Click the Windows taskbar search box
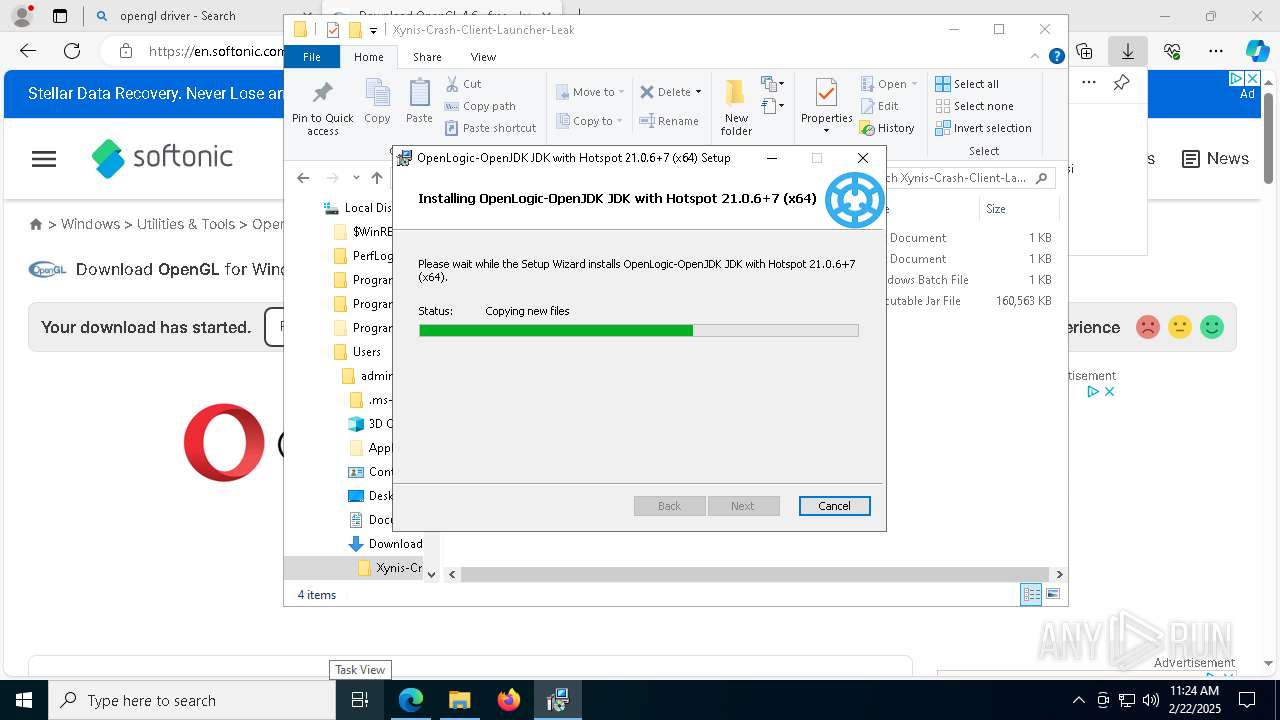The height and width of the screenshot is (720, 1280). pyautogui.click(x=191, y=700)
